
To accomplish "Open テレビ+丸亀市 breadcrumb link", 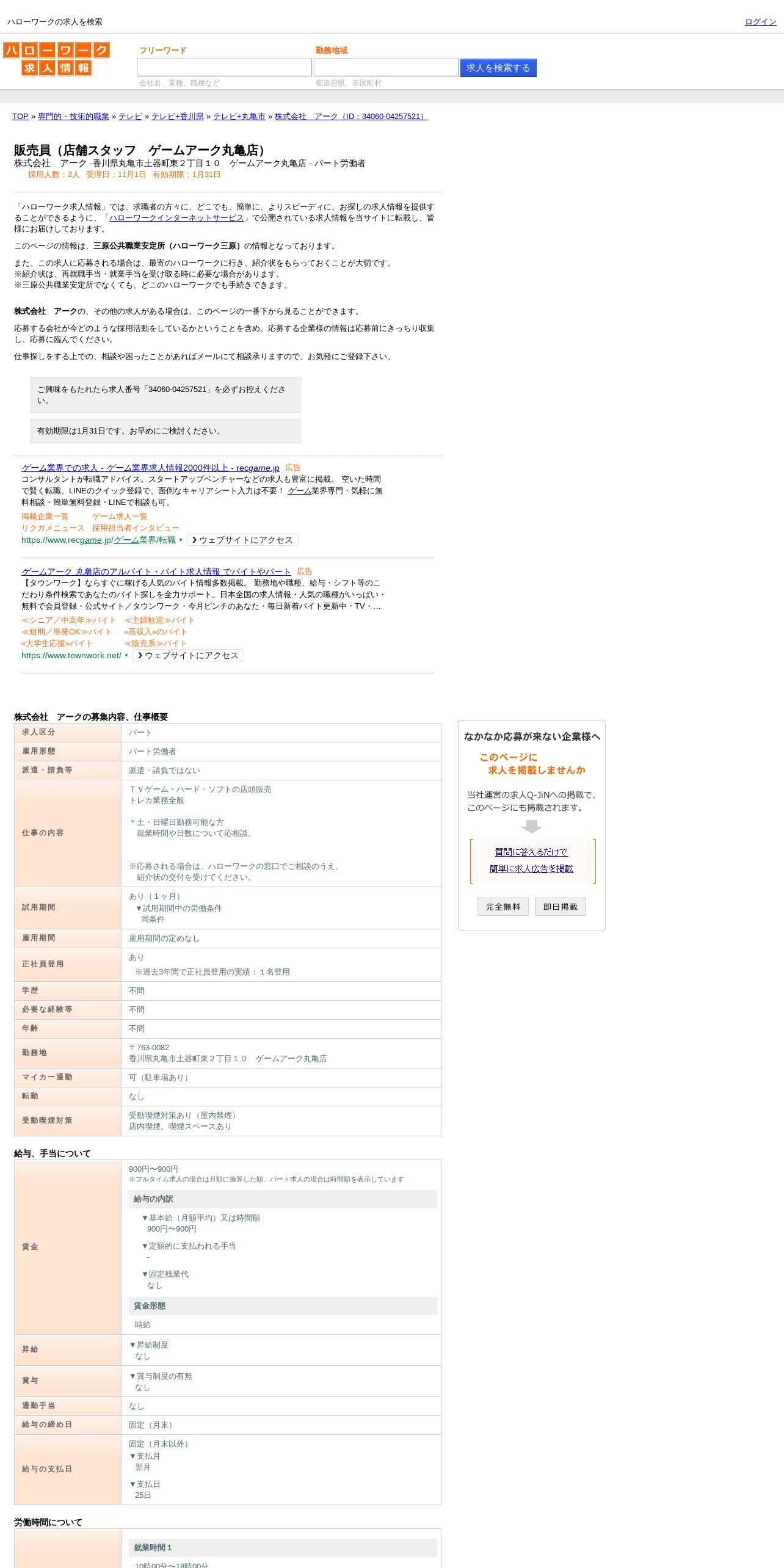I will tap(239, 117).
